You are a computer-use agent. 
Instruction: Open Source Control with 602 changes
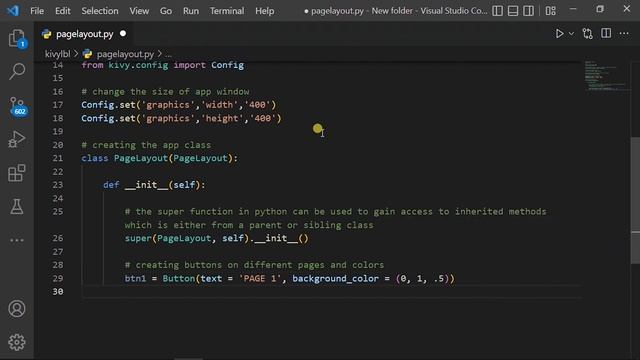tap(18, 107)
